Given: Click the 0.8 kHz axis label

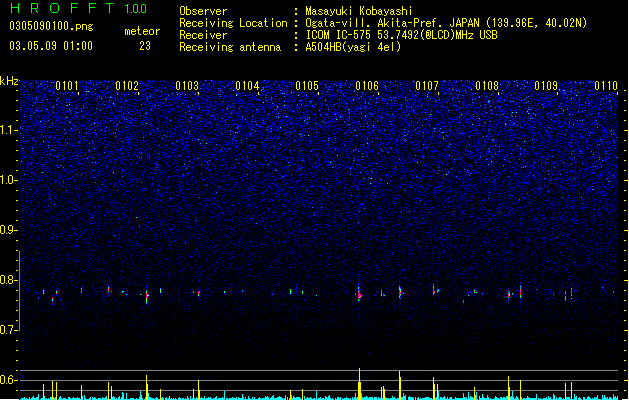Looking at the screenshot, I should 8,280.
